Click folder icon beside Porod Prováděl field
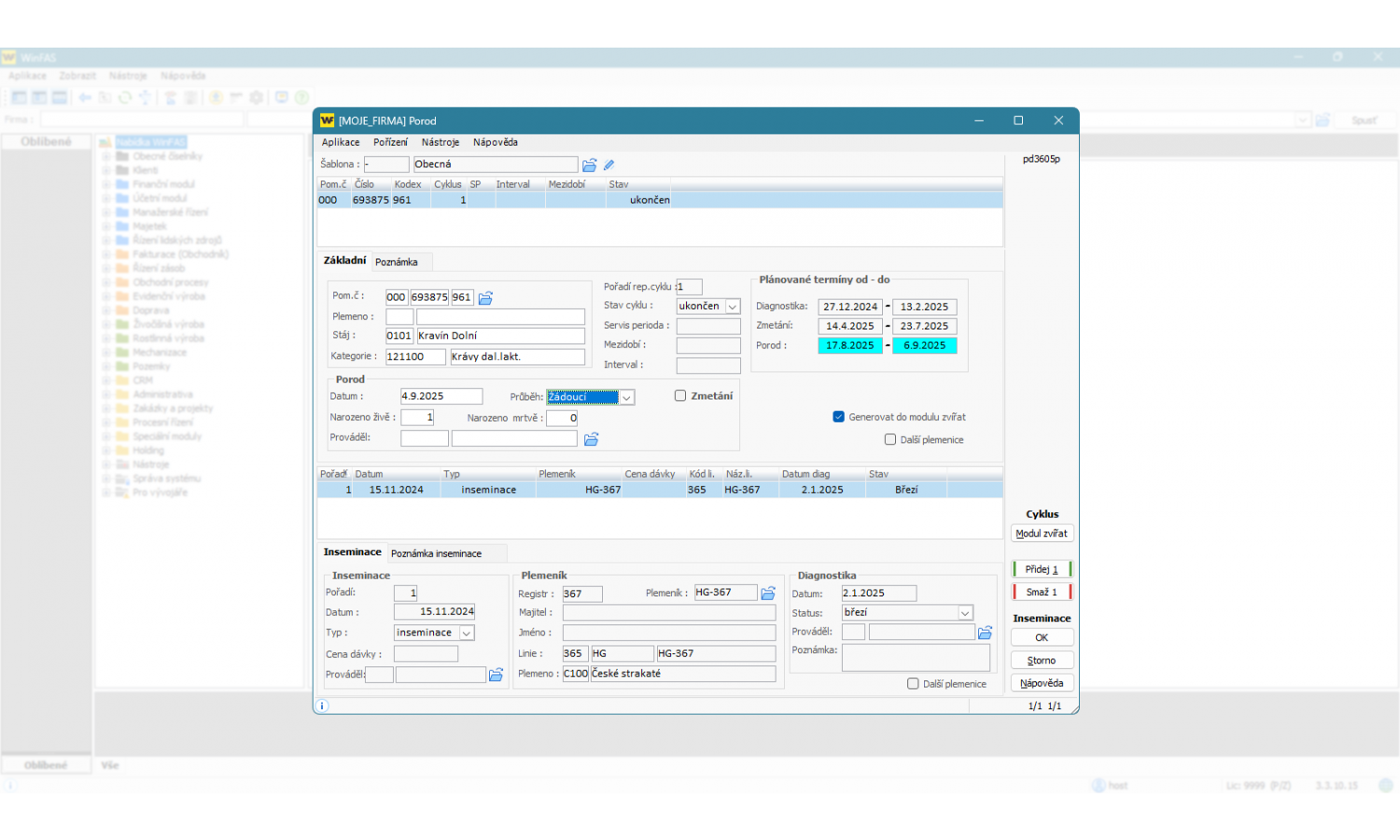This screenshot has height=840, width=1400. 591,440
